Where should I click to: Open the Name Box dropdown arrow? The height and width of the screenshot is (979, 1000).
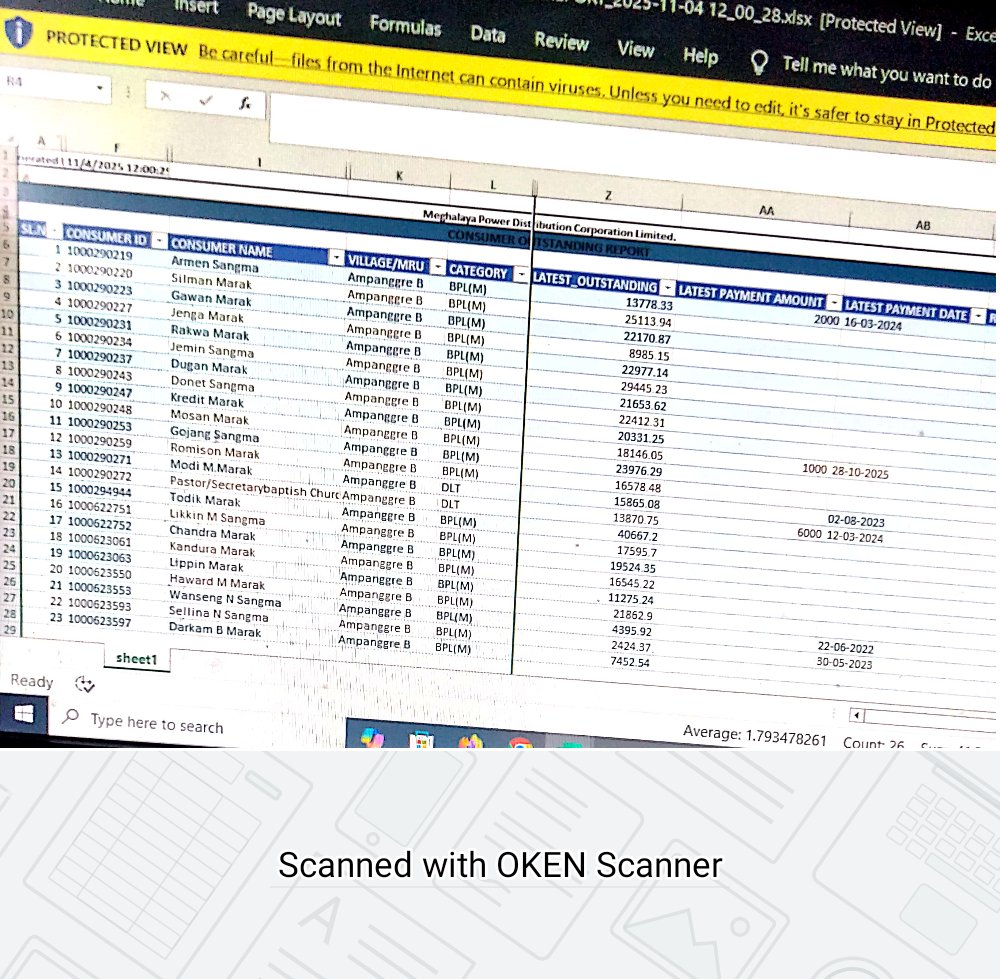pos(99,87)
